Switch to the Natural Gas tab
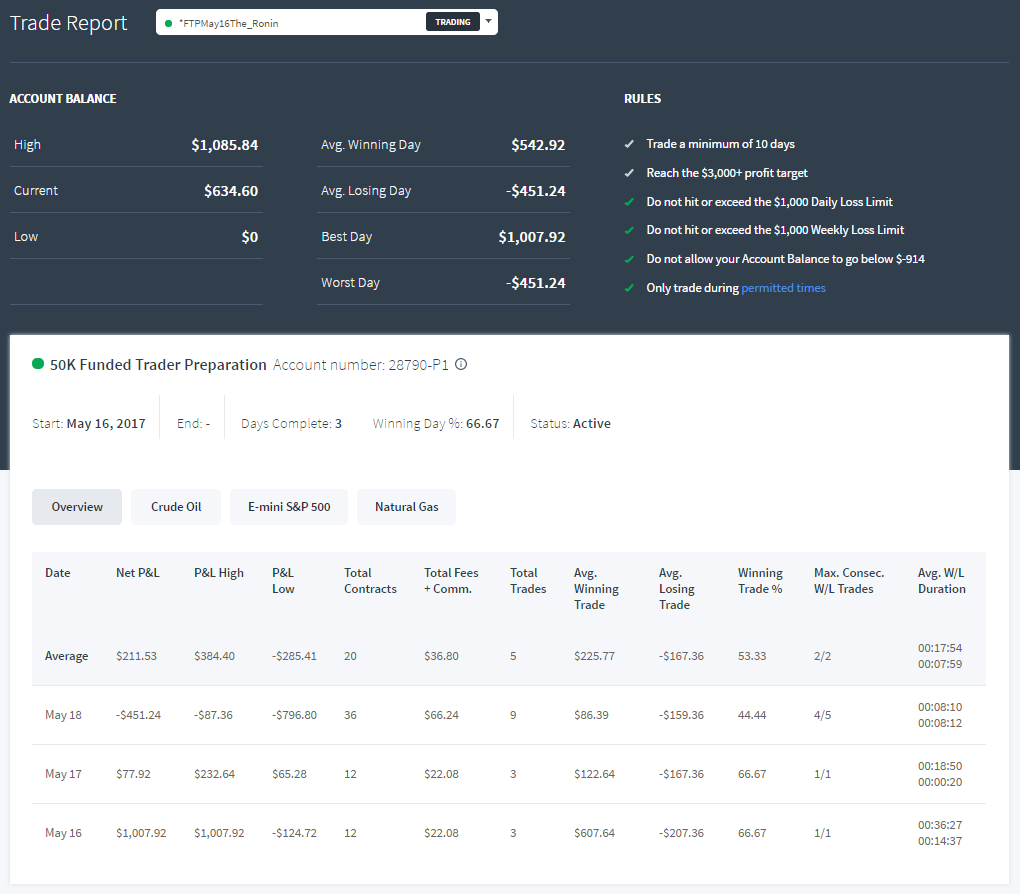Viewport: 1020px width, 894px height. [407, 507]
